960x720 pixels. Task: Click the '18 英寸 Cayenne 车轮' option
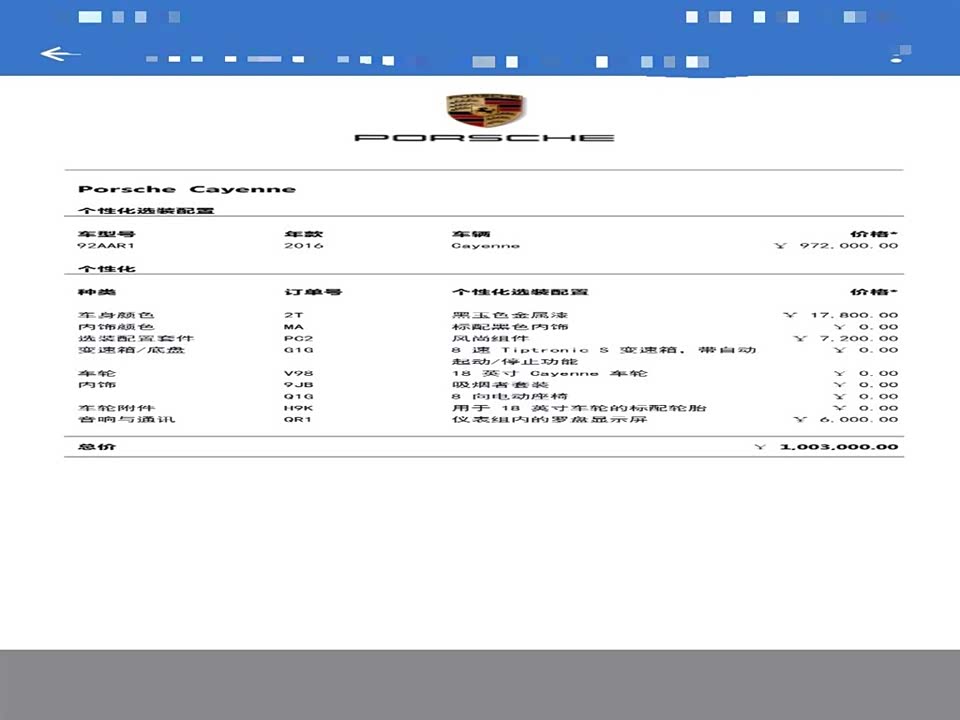coord(549,373)
